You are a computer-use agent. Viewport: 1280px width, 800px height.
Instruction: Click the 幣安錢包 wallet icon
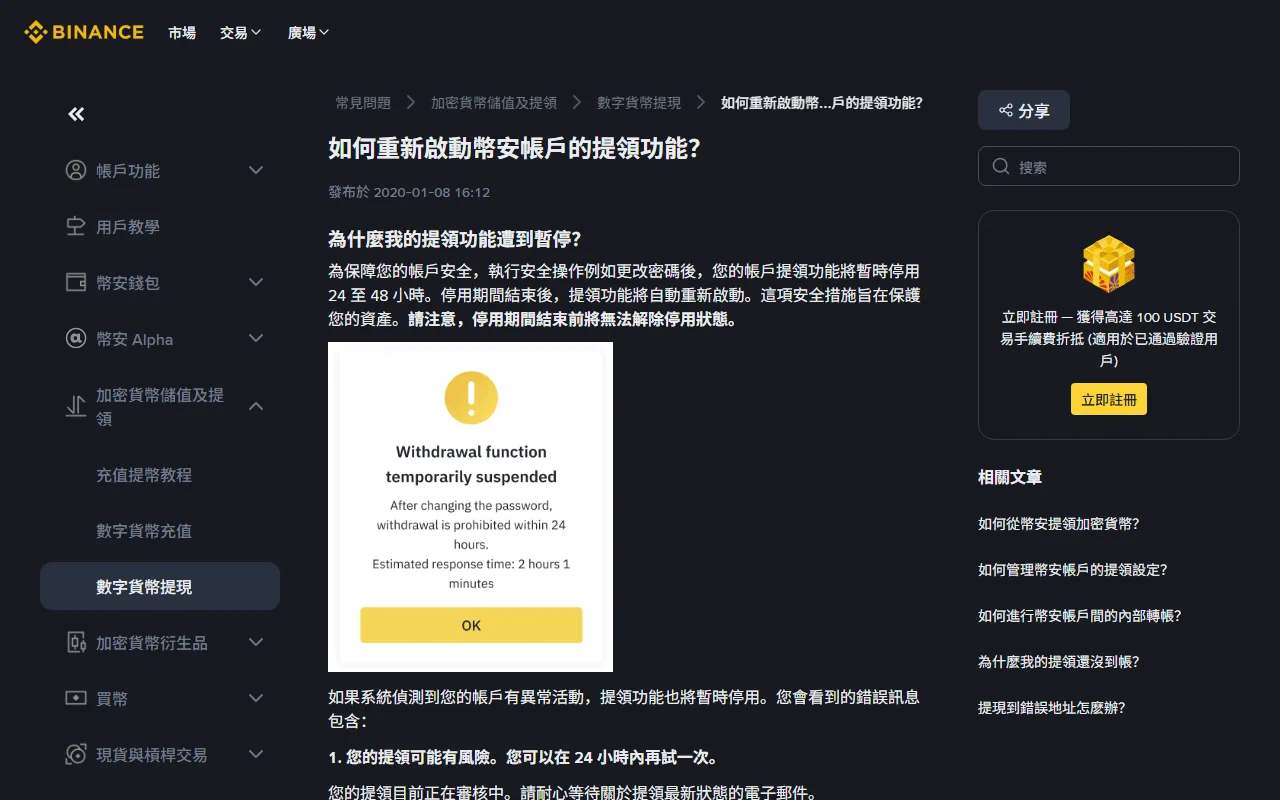click(x=76, y=282)
